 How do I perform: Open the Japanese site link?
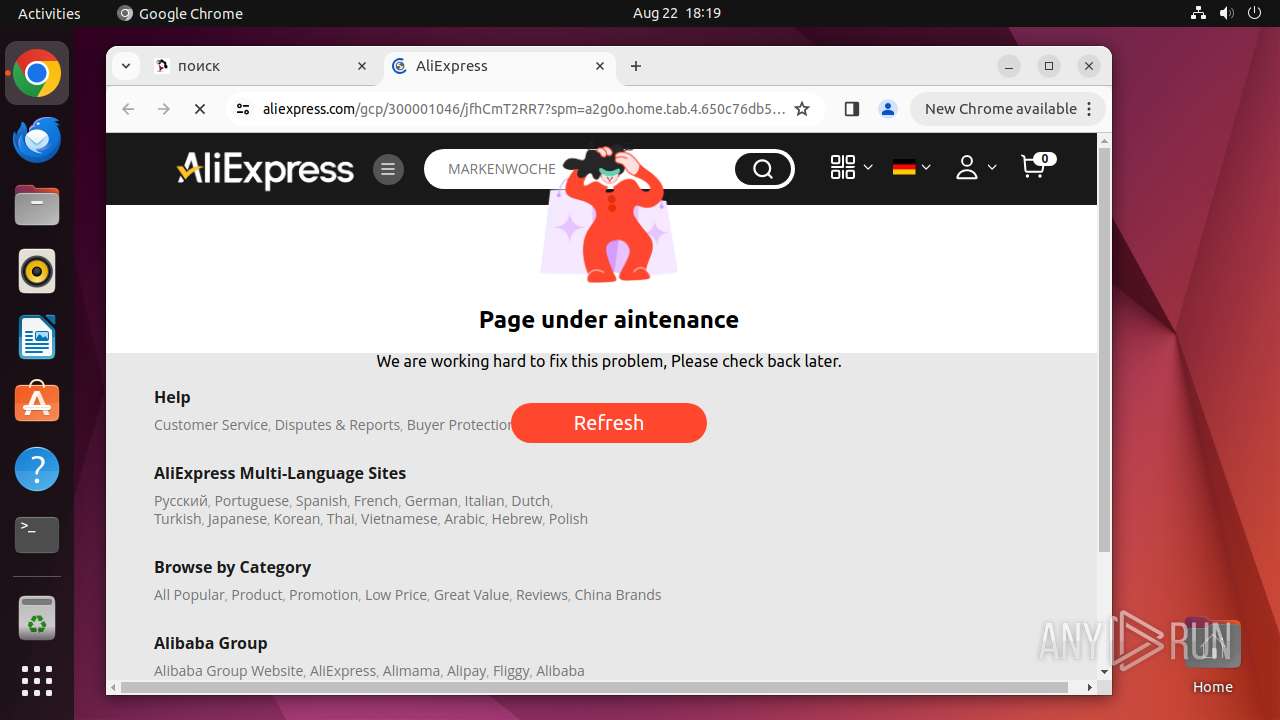[x=238, y=519]
